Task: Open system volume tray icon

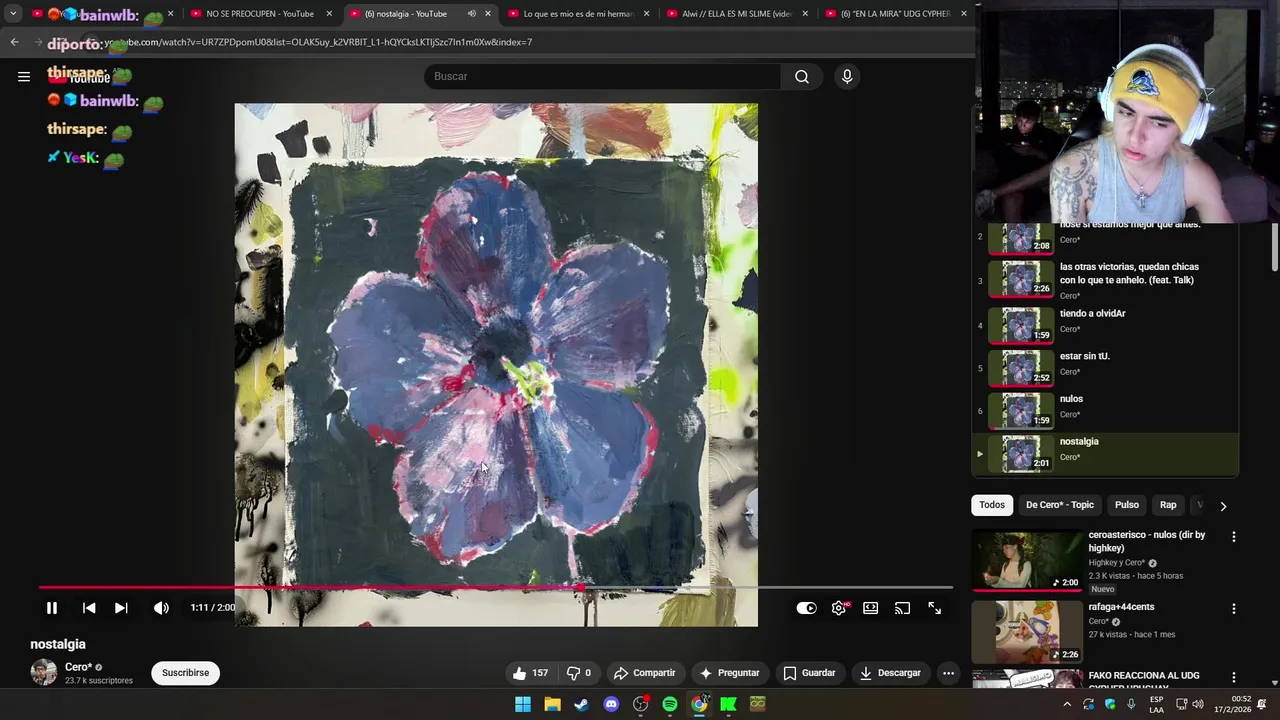Action: pos(1198,704)
